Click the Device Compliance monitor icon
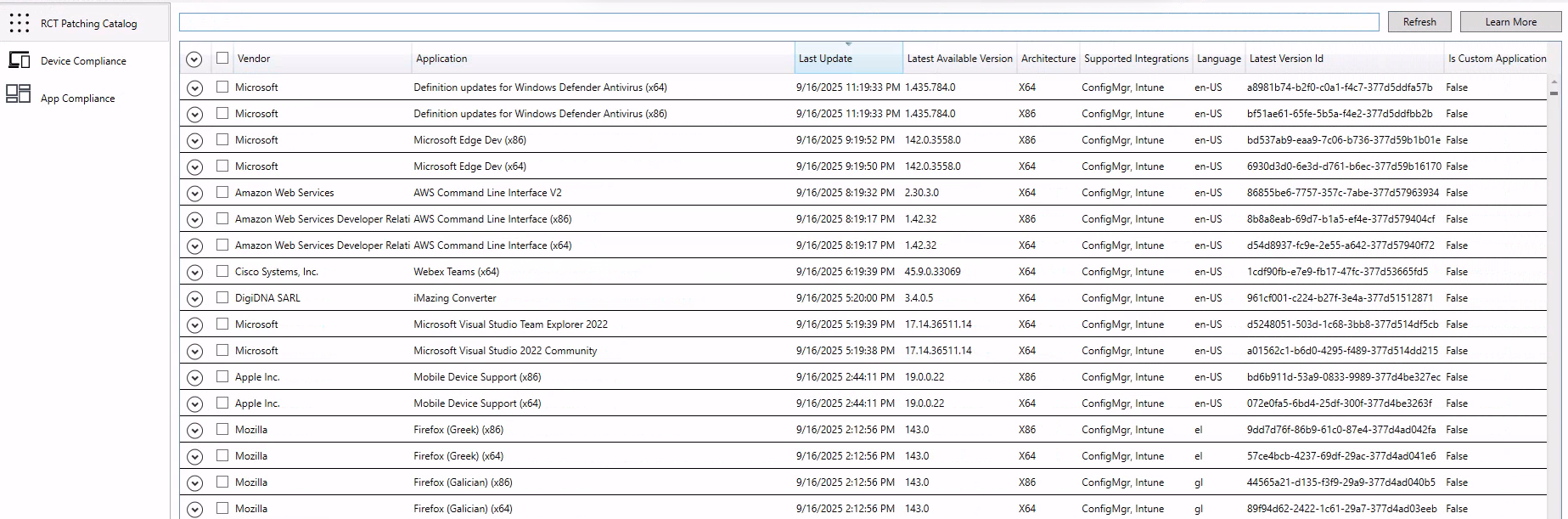Viewport: 1568px width, 519px height. [x=19, y=60]
